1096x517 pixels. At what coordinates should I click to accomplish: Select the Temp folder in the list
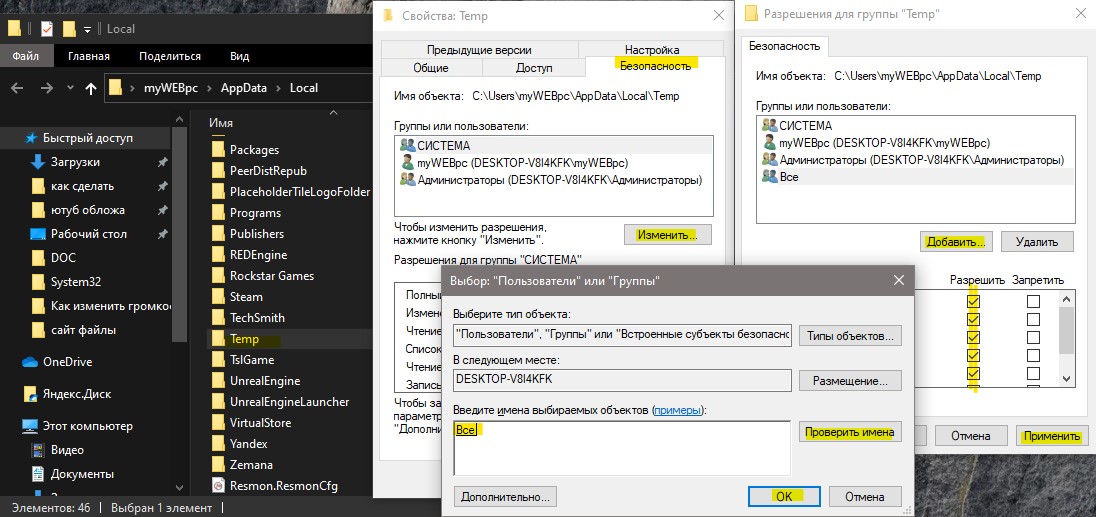coord(244,339)
